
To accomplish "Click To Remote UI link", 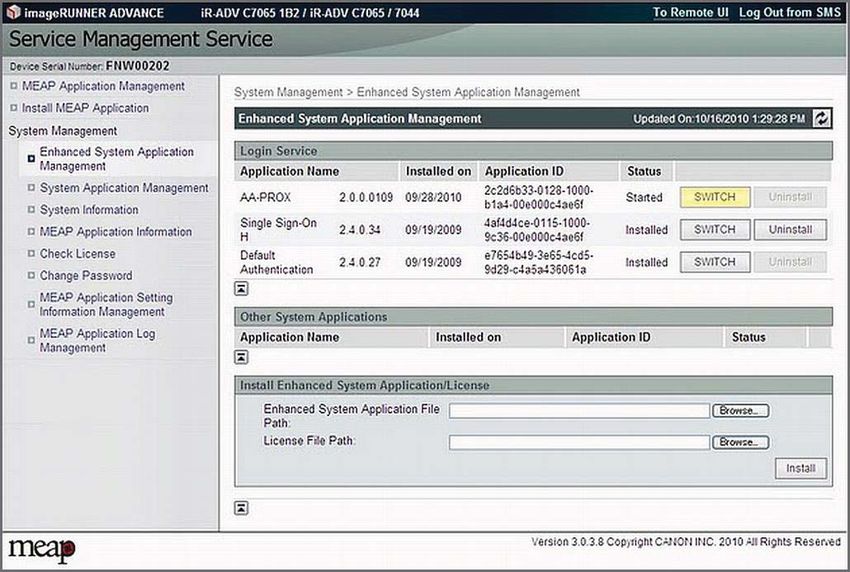I will [x=690, y=12].
